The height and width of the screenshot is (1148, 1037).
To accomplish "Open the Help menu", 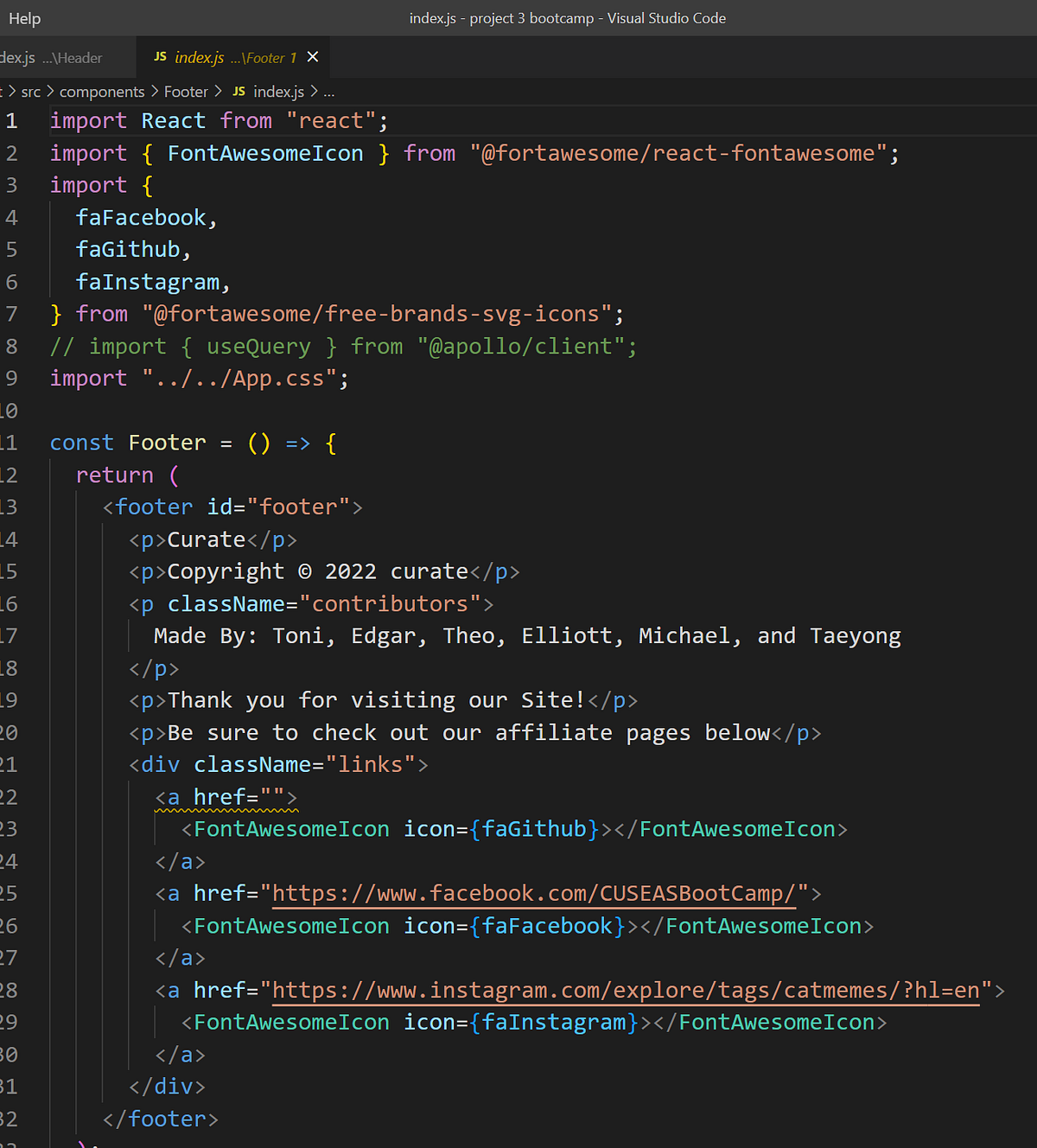I will (x=24, y=17).
